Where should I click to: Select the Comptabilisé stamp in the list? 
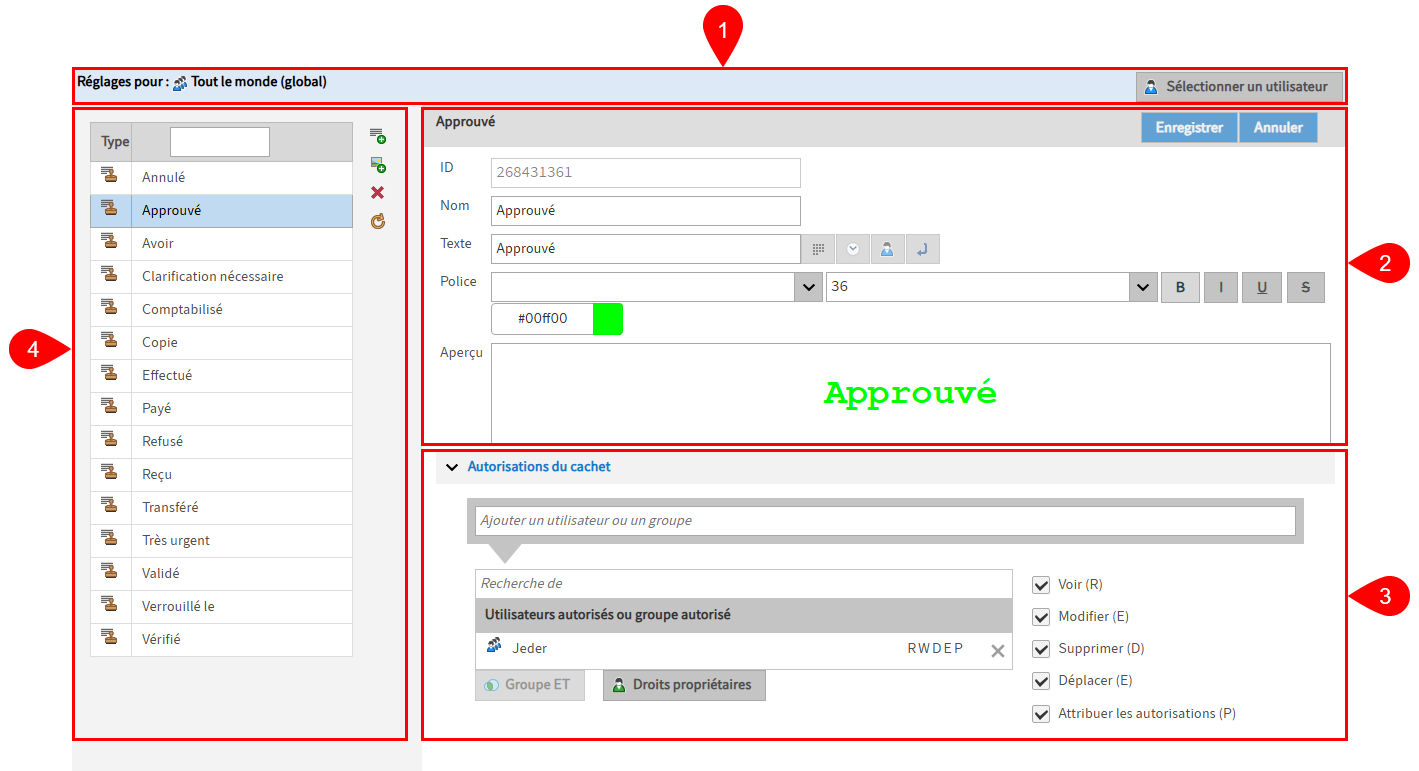182,310
